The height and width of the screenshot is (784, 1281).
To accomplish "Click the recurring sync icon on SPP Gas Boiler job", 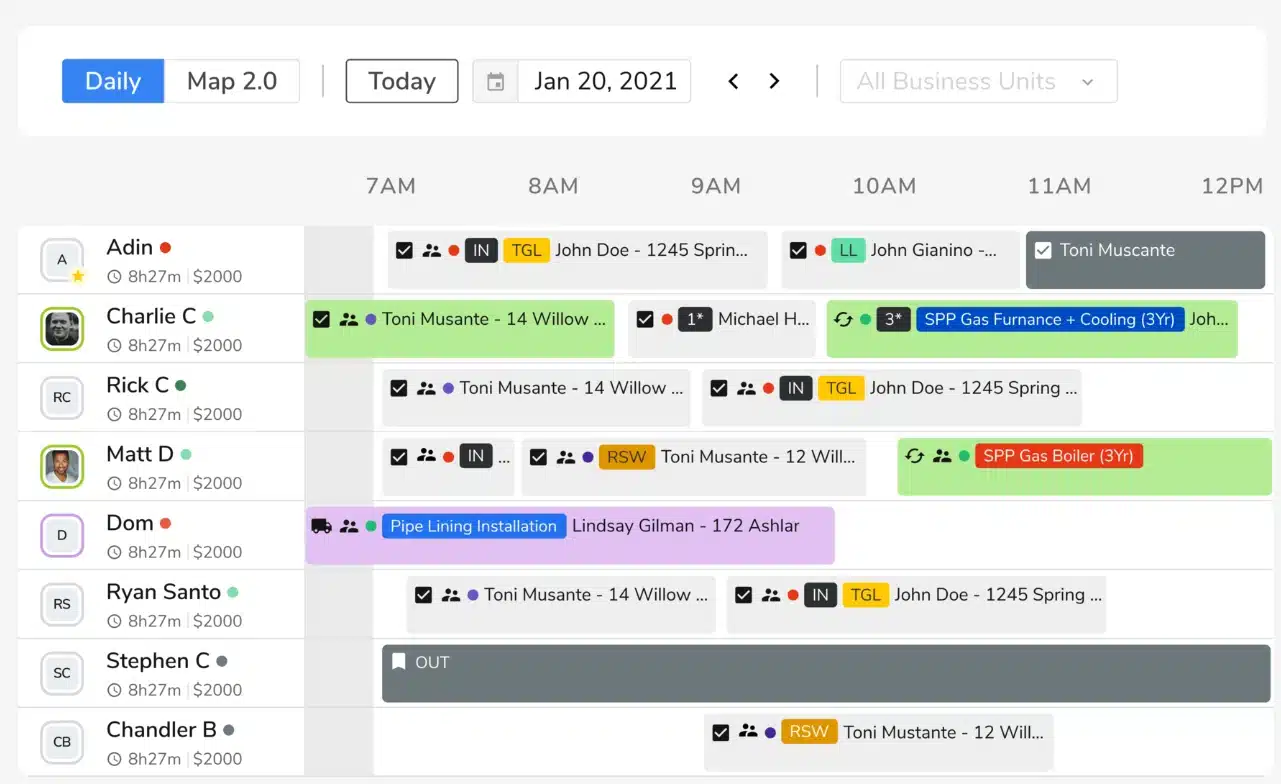I will coord(914,456).
